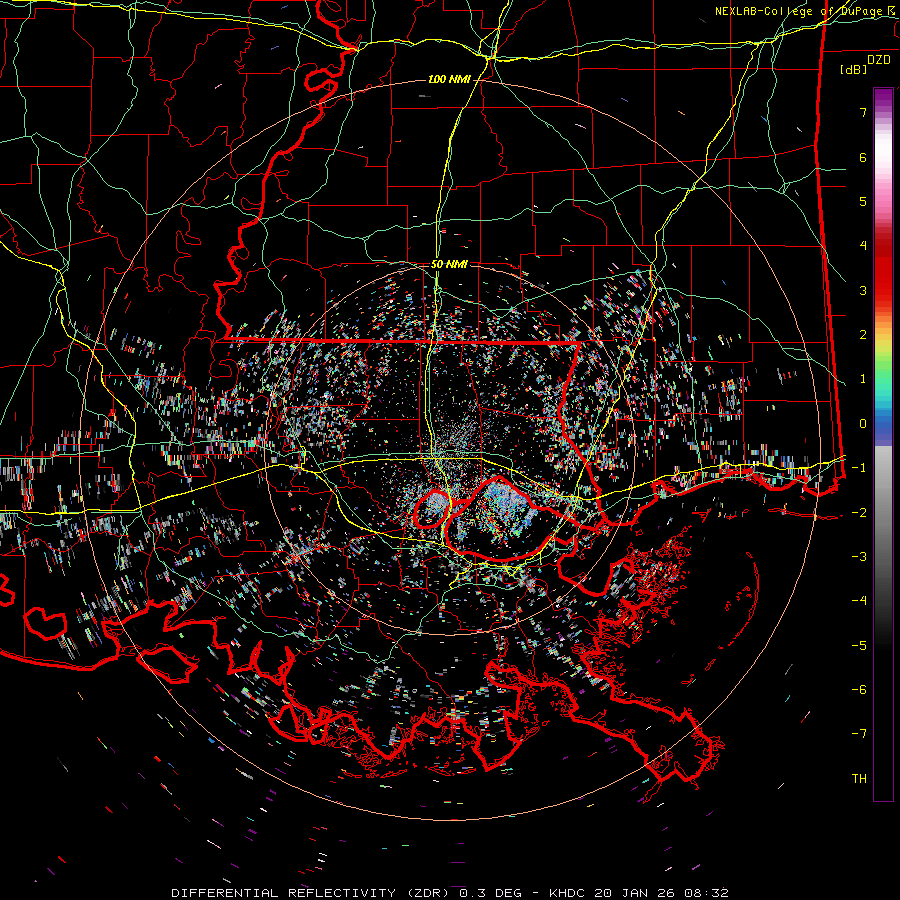Click the -6 dB scale value

[x=859, y=690]
